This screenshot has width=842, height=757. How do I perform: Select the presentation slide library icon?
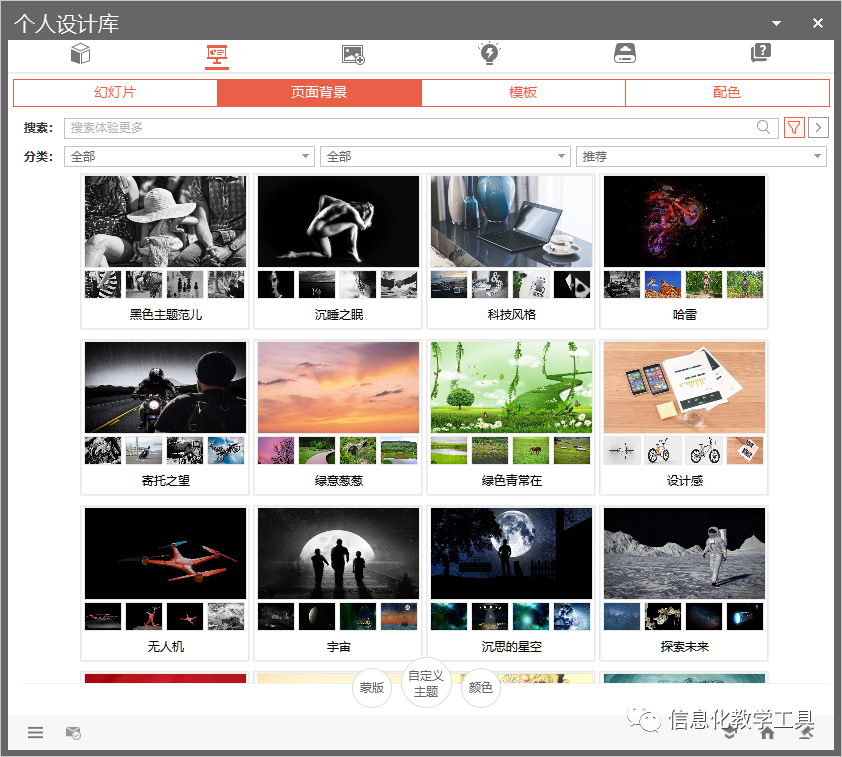pyautogui.click(x=217, y=55)
